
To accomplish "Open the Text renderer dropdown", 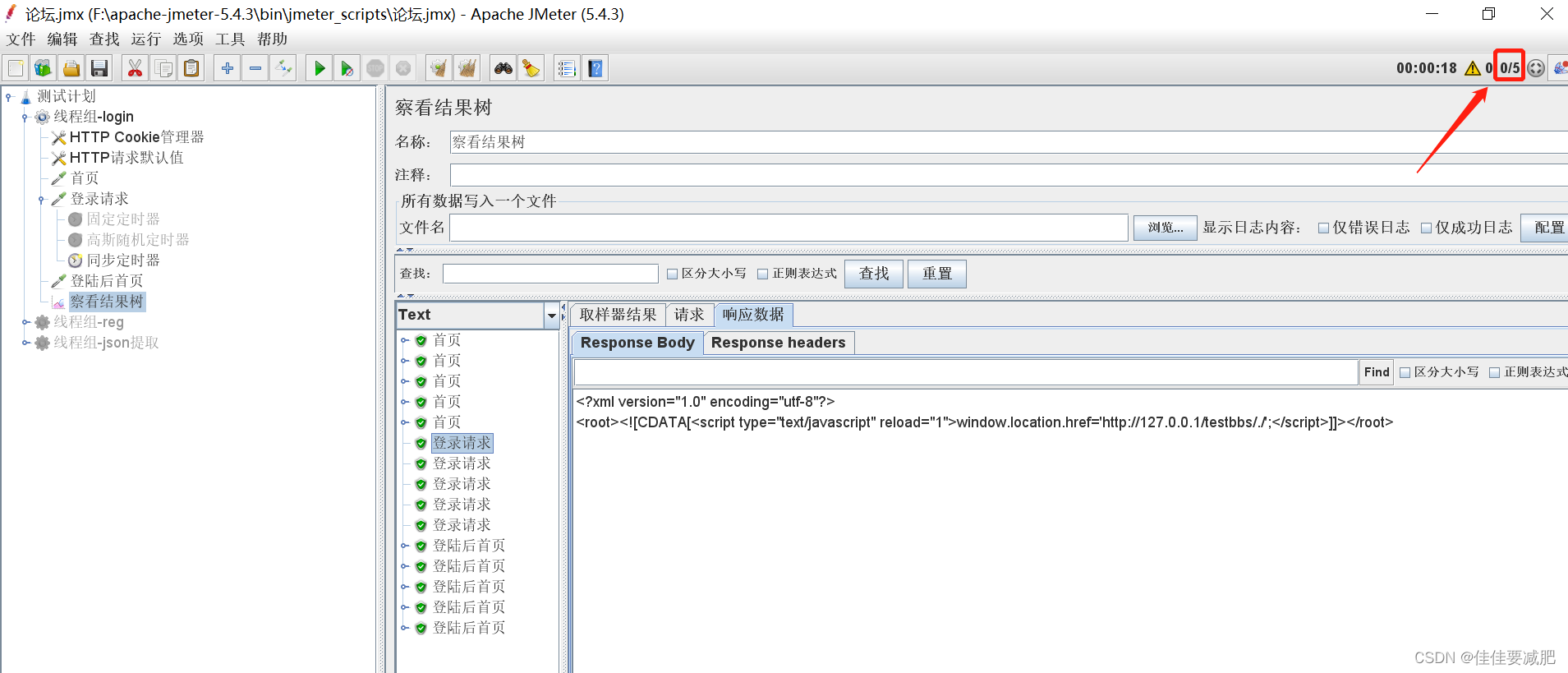I will (551, 316).
